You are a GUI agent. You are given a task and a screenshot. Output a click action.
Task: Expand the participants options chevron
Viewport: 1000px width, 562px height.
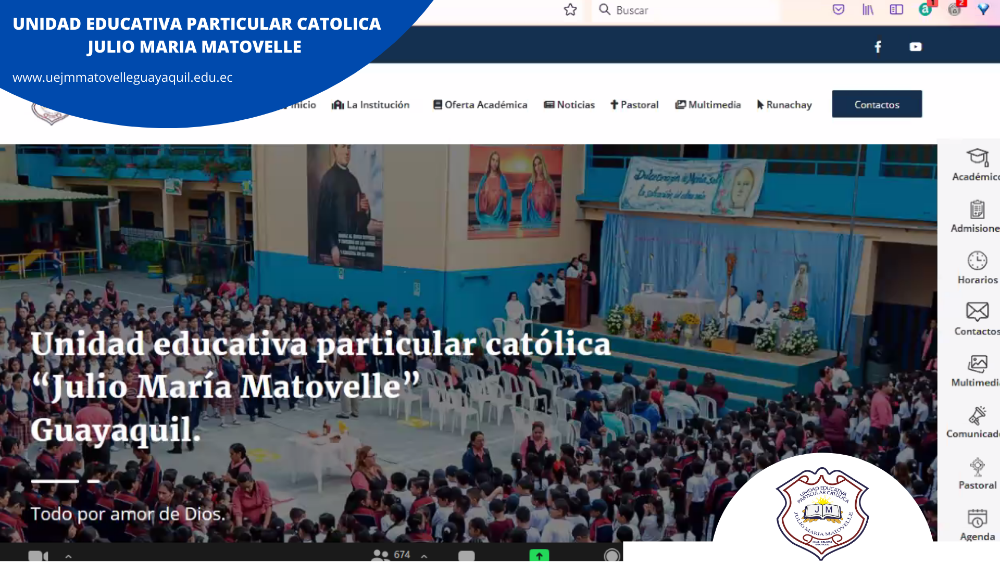pyautogui.click(x=423, y=556)
